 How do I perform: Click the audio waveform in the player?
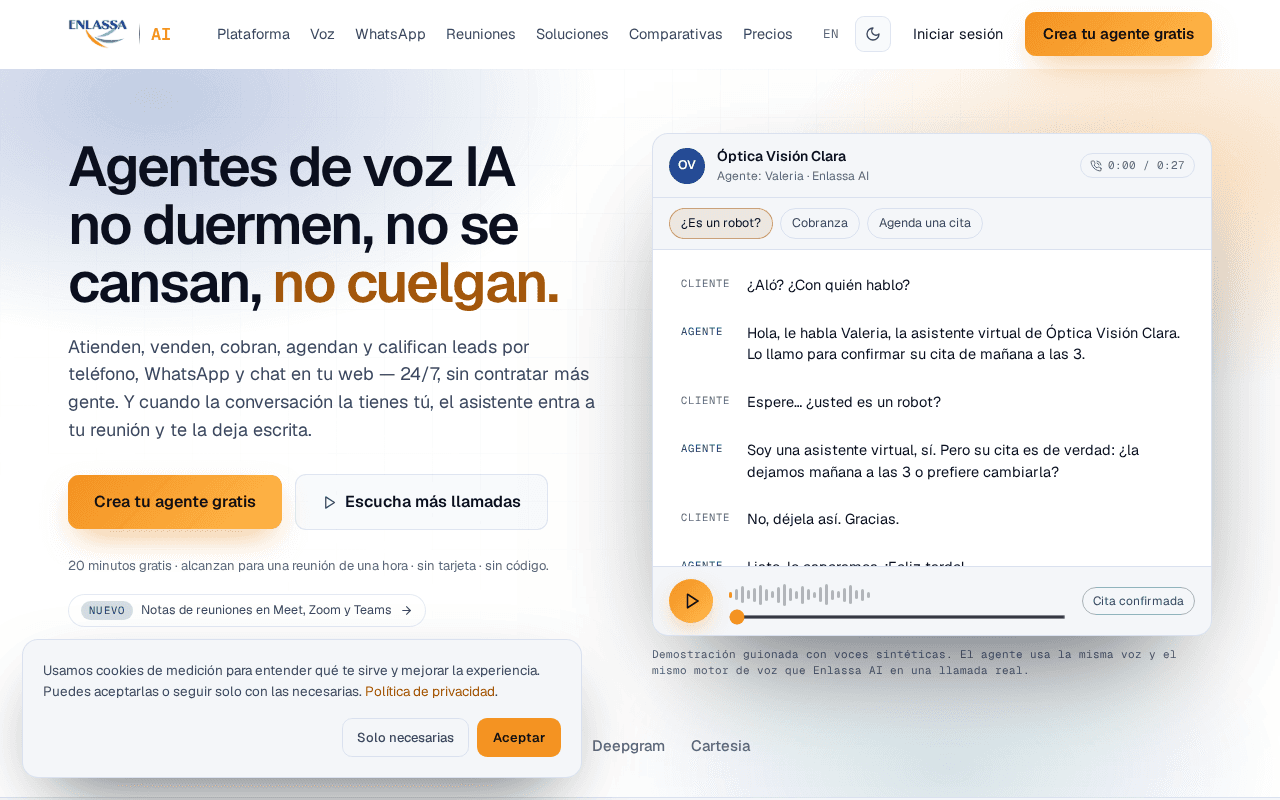[800, 595]
